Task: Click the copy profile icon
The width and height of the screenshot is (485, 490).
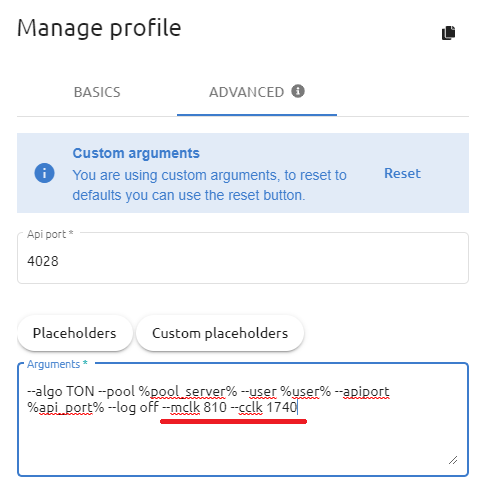Action: point(448,33)
